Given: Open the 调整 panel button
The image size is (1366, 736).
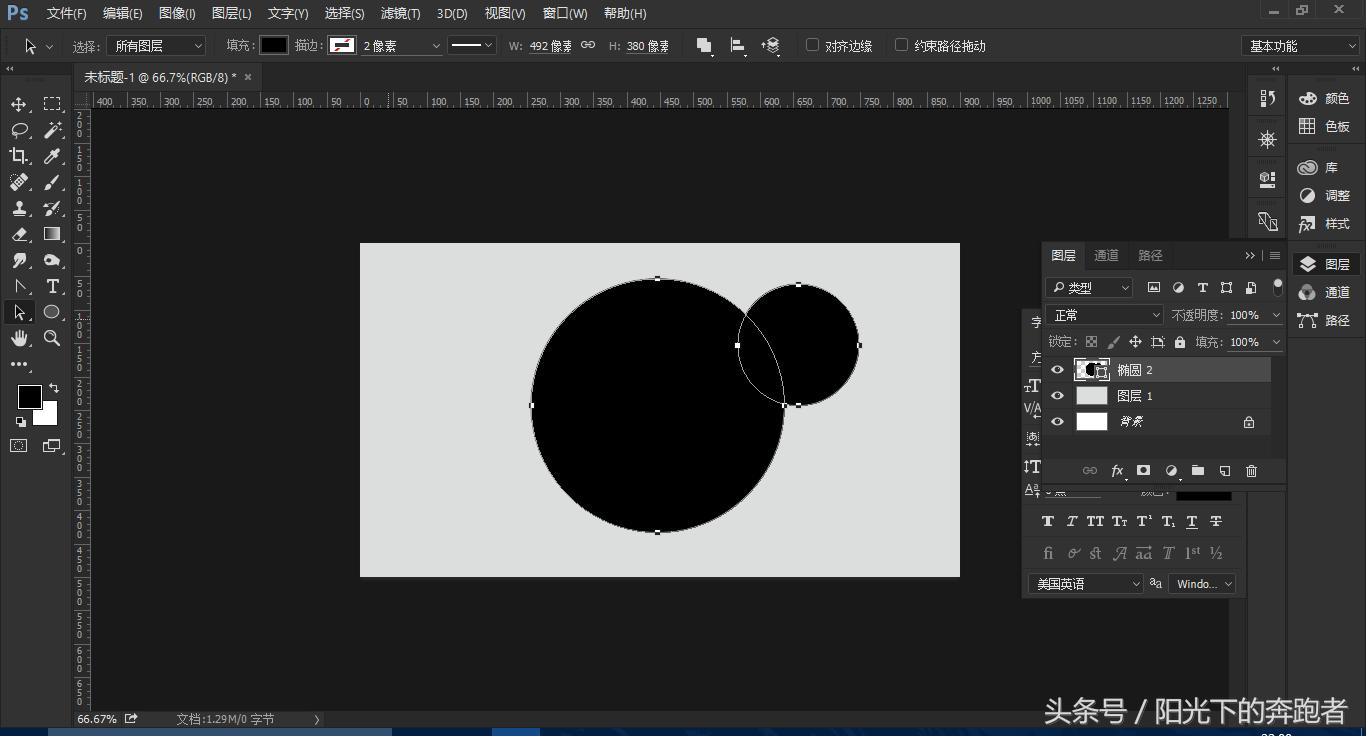Looking at the screenshot, I should pos(1324,196).
